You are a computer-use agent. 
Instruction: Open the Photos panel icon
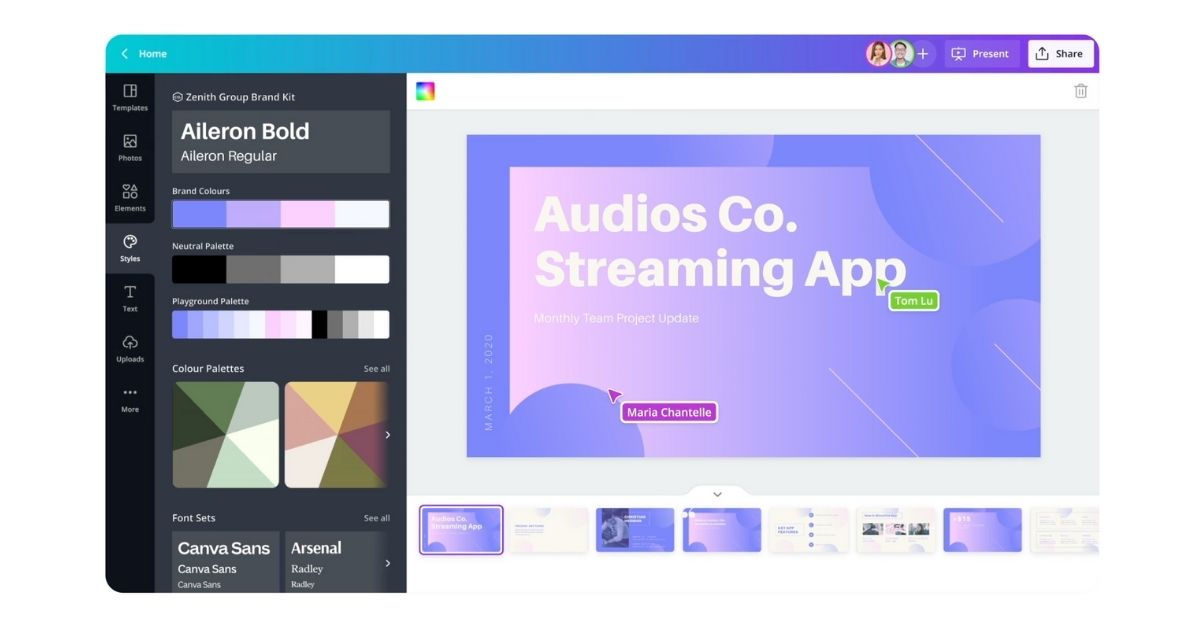(130, 142)
